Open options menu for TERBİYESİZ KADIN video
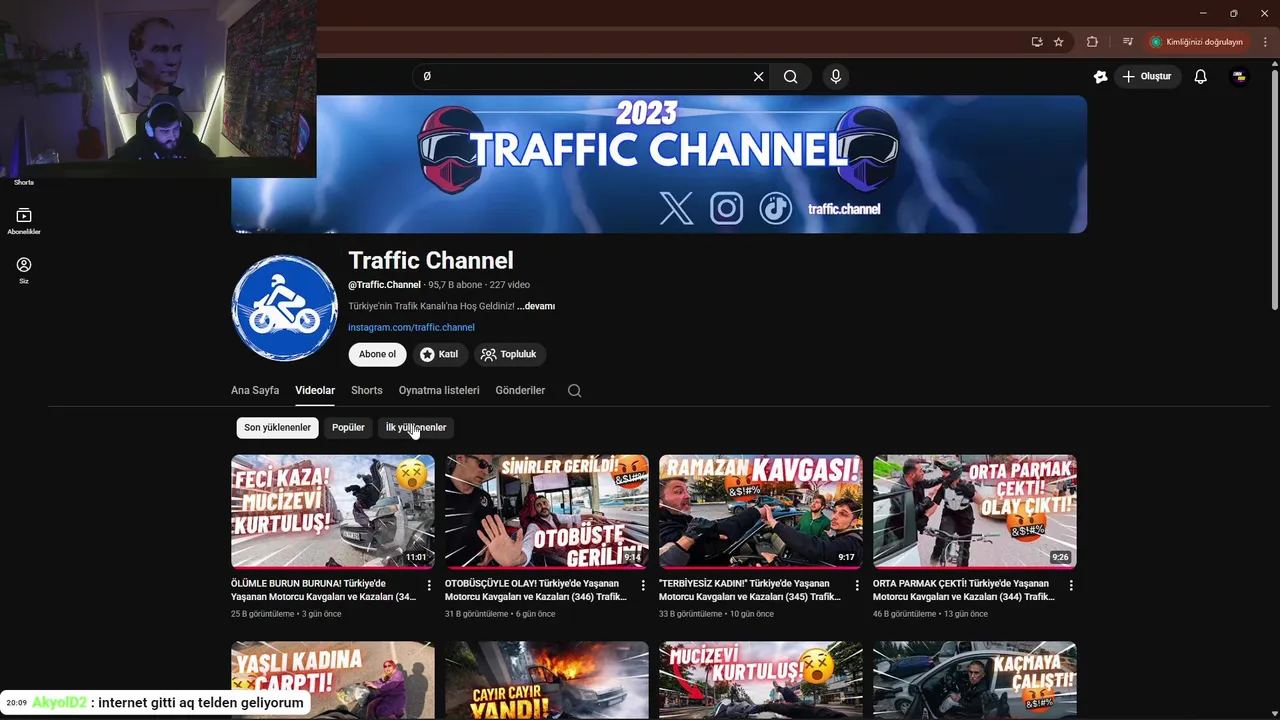This screenshot has width=1280, height=720. pos(857,585)
